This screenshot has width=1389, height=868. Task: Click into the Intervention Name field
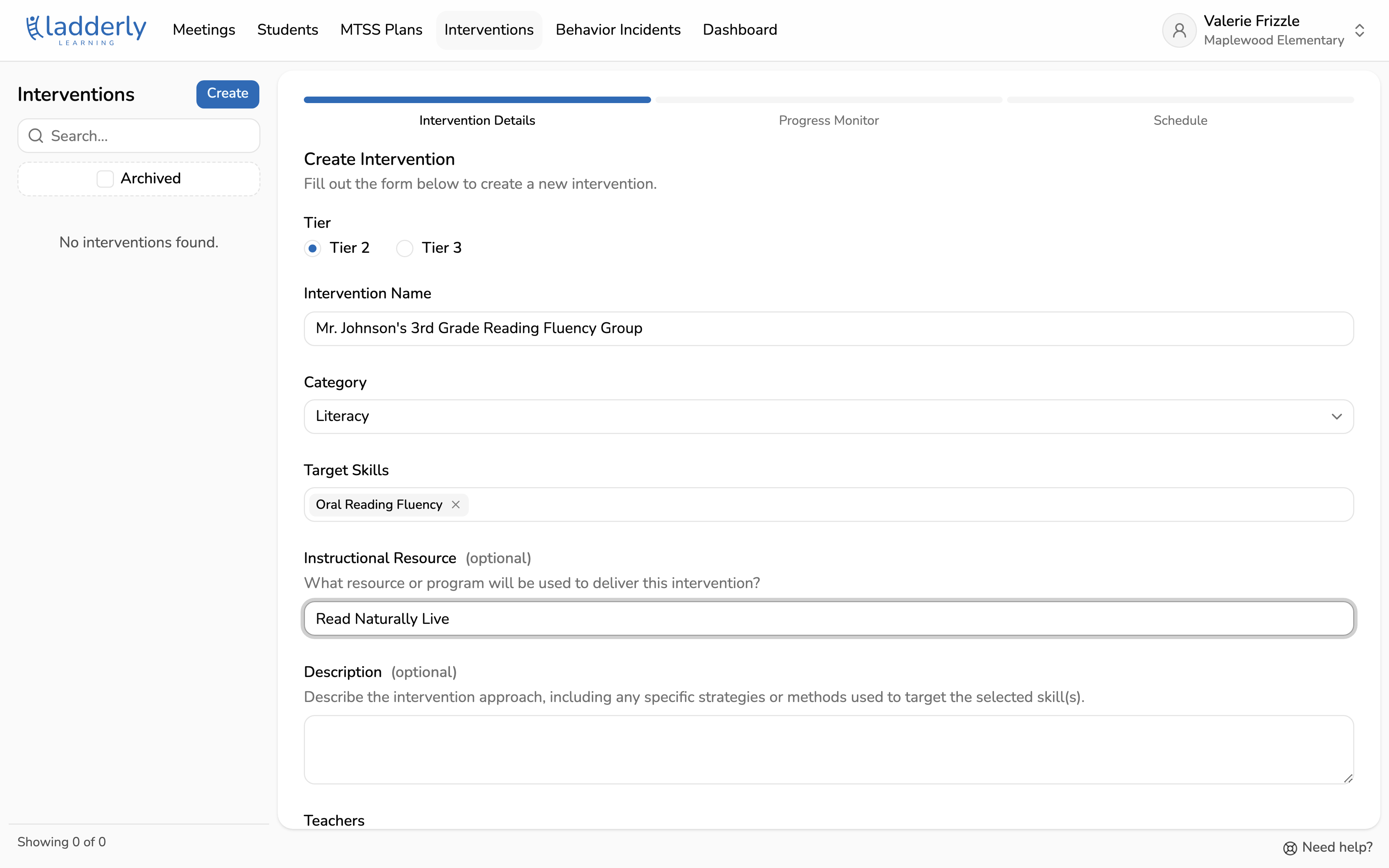coord(828,328)
